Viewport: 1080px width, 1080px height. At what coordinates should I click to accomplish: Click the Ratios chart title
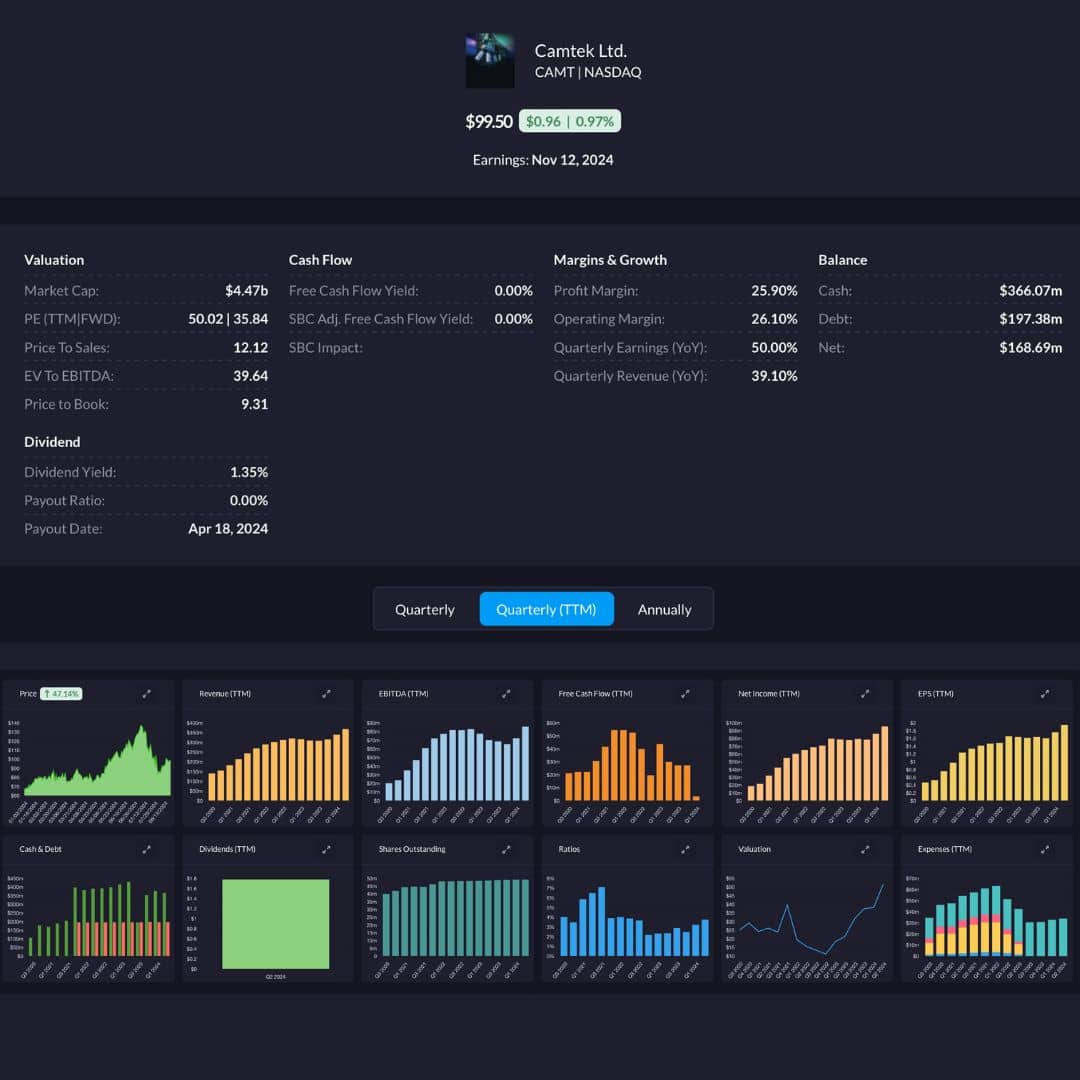pos(569,849)
